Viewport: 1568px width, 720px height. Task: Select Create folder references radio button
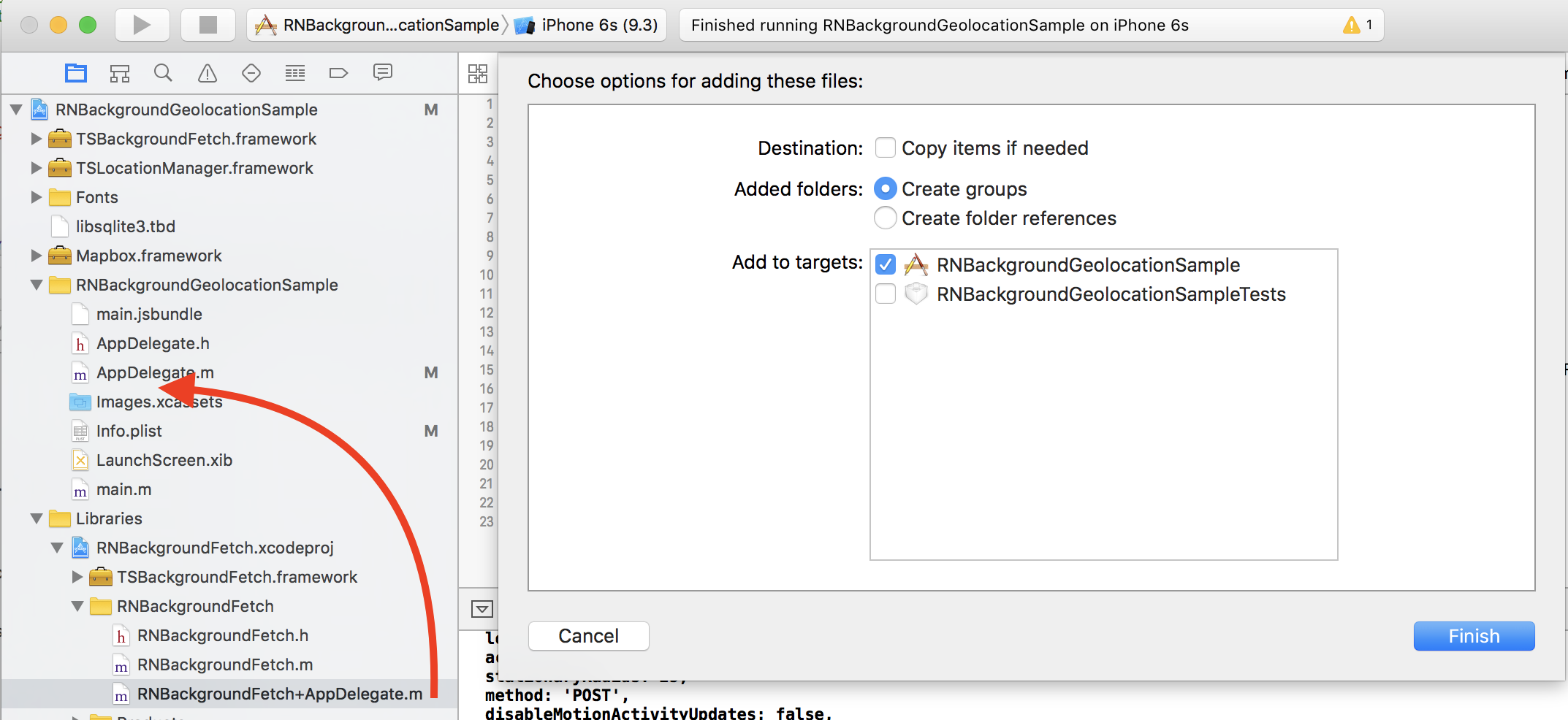tap(886, 218)
